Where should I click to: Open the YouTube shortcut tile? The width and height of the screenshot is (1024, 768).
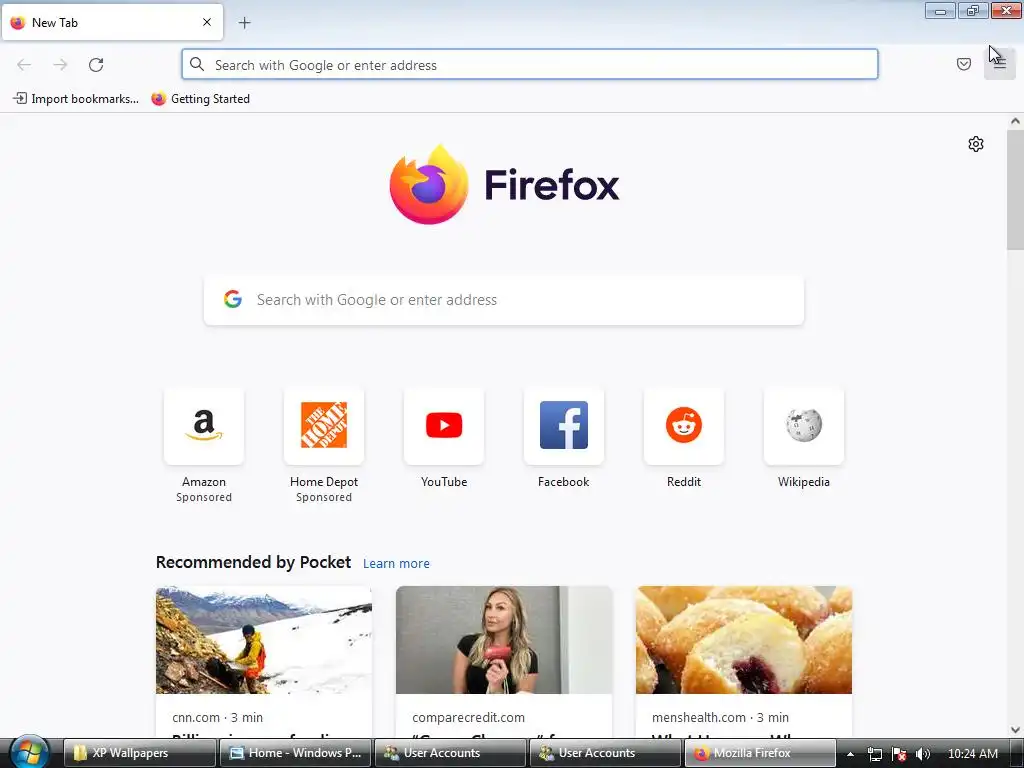point(444,425)
